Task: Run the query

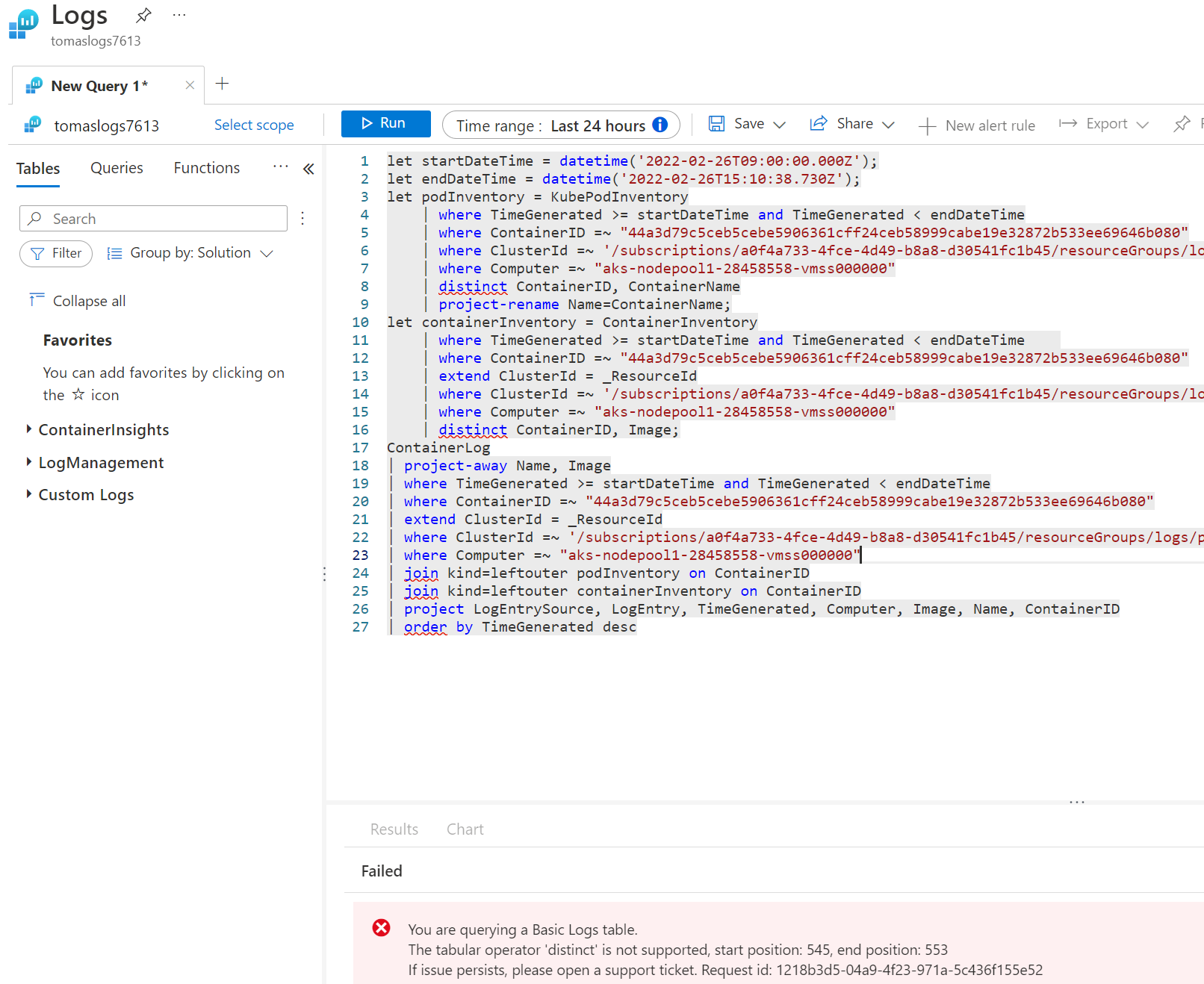Action: tap(385, 124)
